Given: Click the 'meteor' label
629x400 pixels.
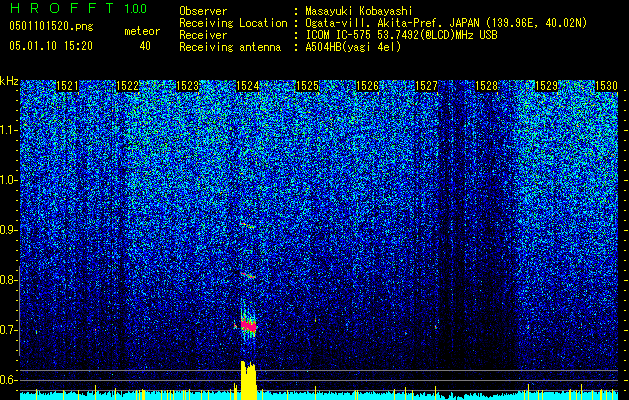Looking at the screenshot, I should (142, 31).
